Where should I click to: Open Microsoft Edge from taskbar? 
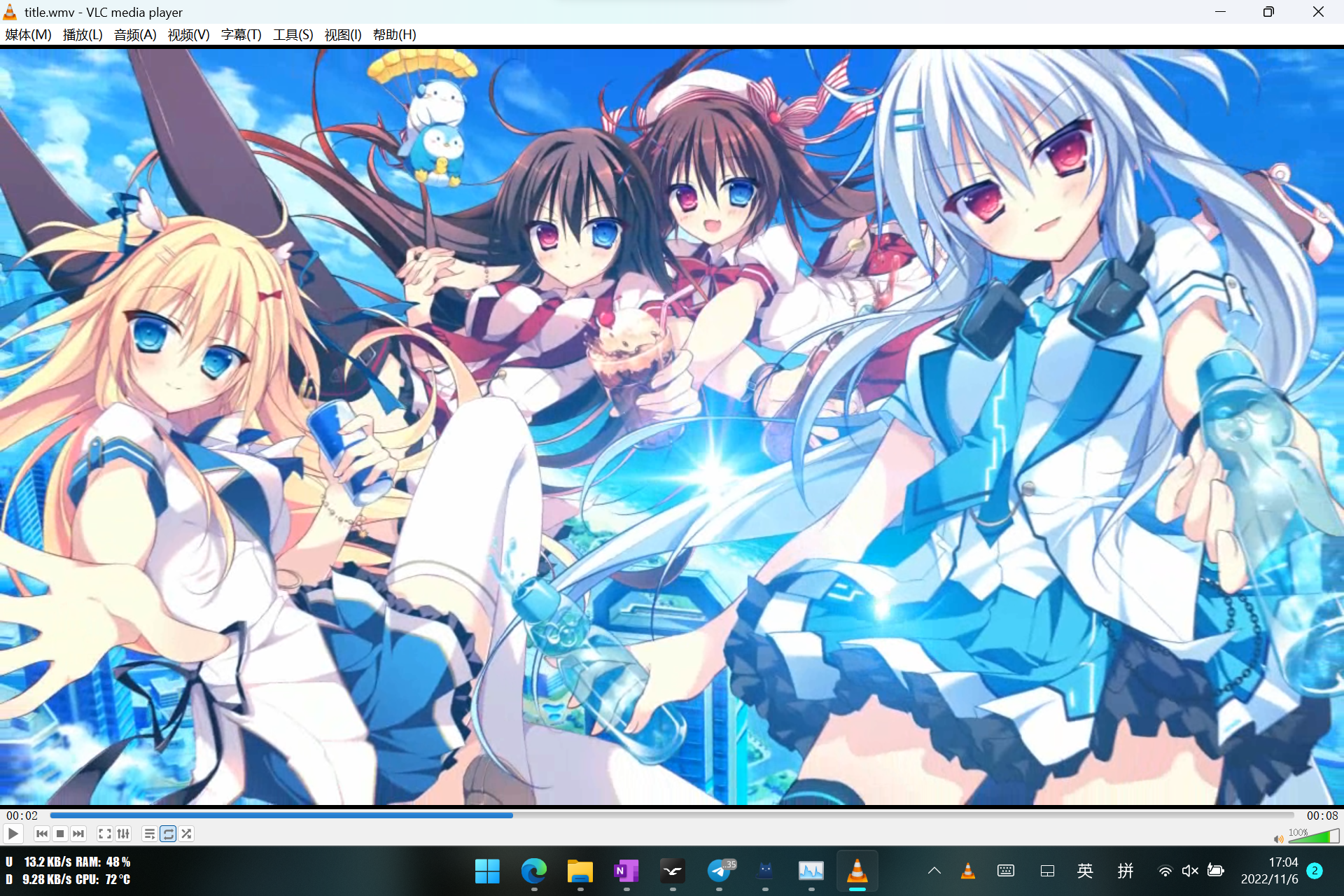point(533,871)
